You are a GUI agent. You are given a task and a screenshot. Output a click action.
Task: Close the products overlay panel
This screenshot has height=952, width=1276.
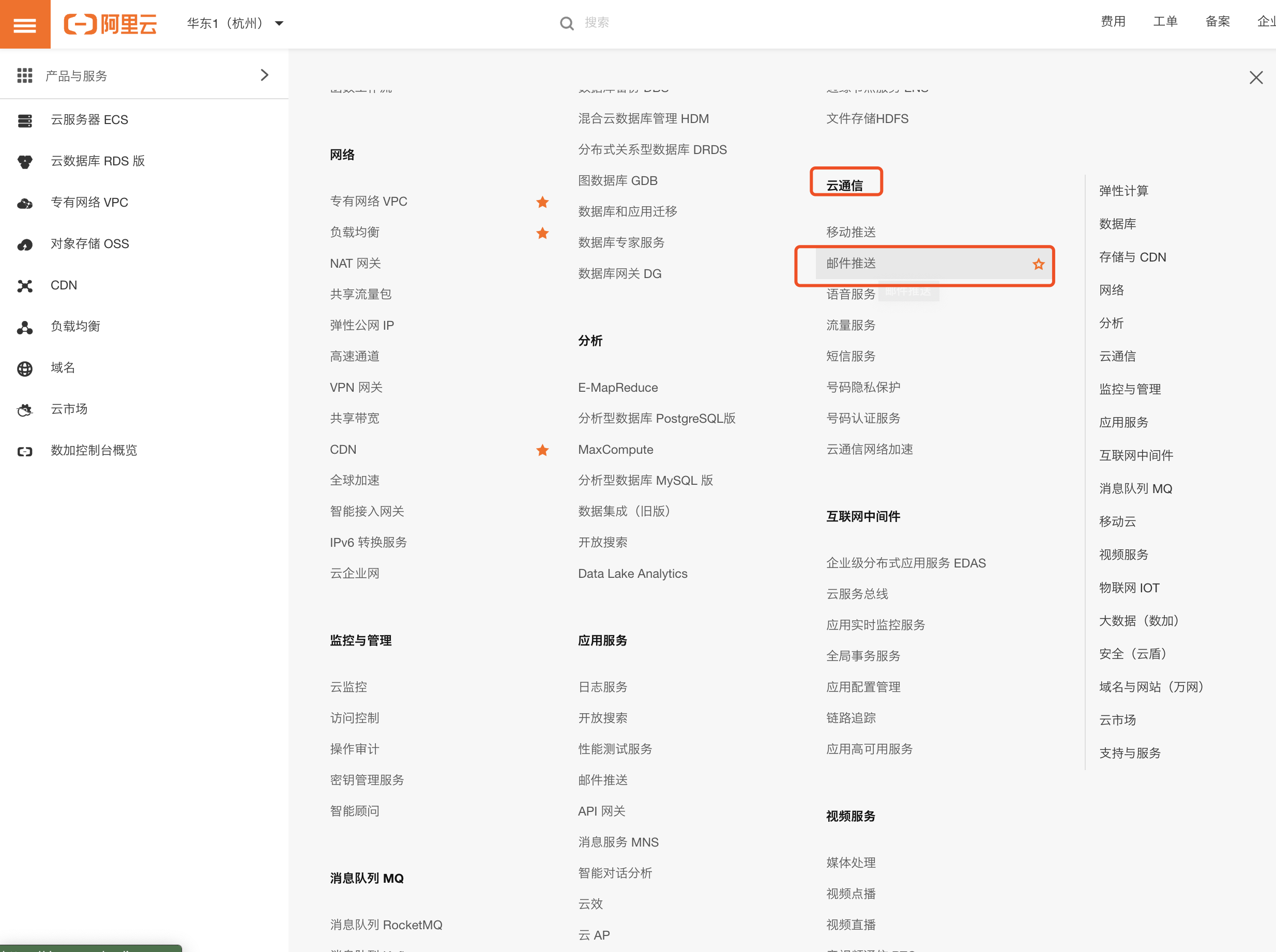(1255, 77)
